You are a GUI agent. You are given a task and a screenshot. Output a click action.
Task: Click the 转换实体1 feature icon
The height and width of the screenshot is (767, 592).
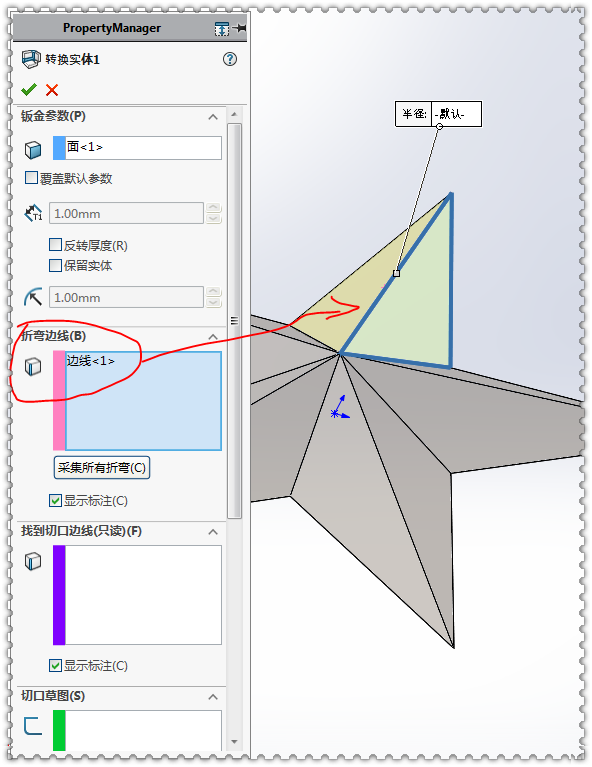(x=31, y=59)
